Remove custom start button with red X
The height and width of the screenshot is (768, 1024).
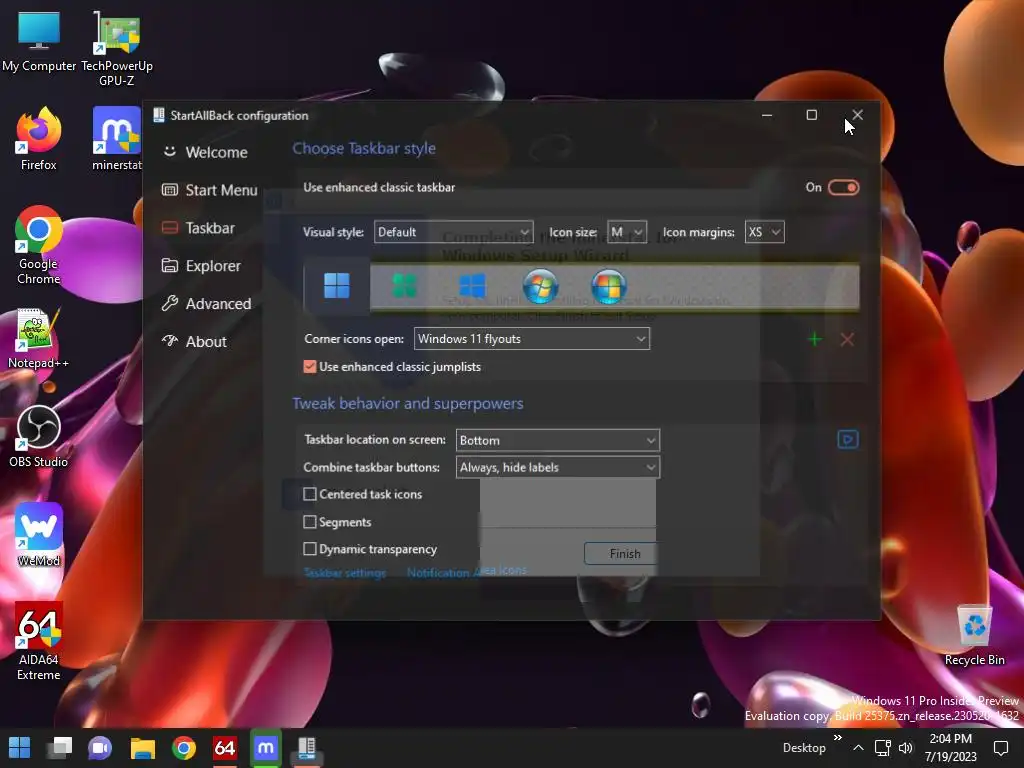[x=847, y=339]
